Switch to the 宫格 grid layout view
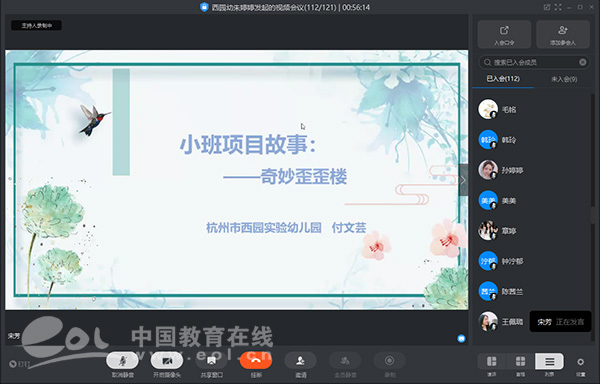 click(520, 361)
